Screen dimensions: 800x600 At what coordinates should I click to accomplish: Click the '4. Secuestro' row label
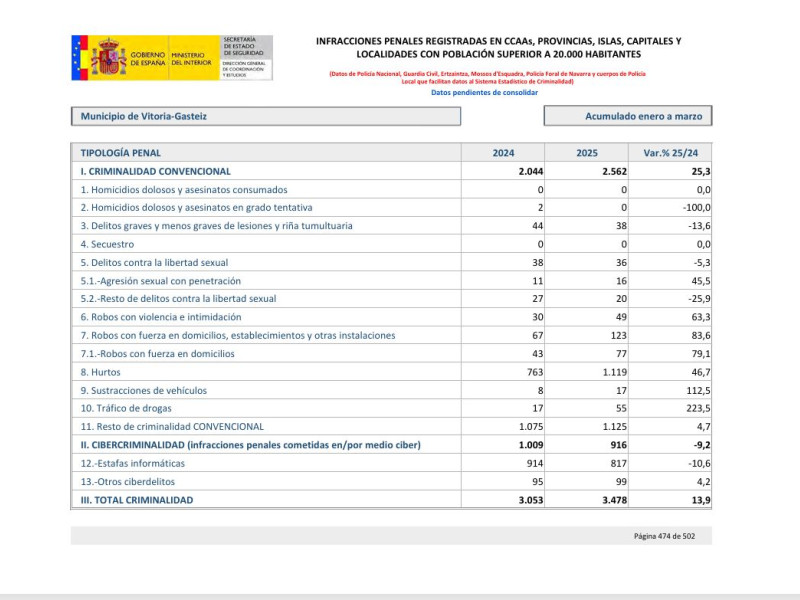coord(107,244)
